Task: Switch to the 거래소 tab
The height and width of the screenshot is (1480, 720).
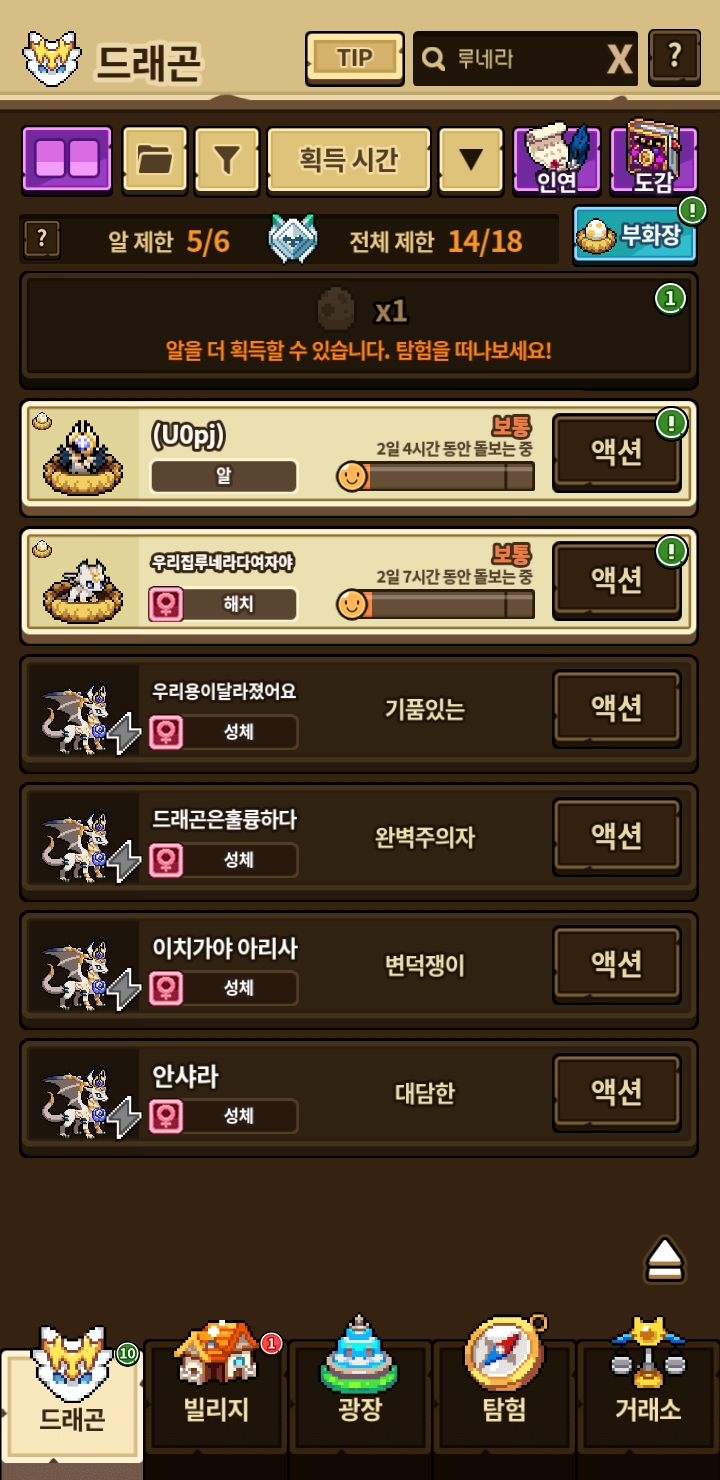Action: tap(648, 1383)
